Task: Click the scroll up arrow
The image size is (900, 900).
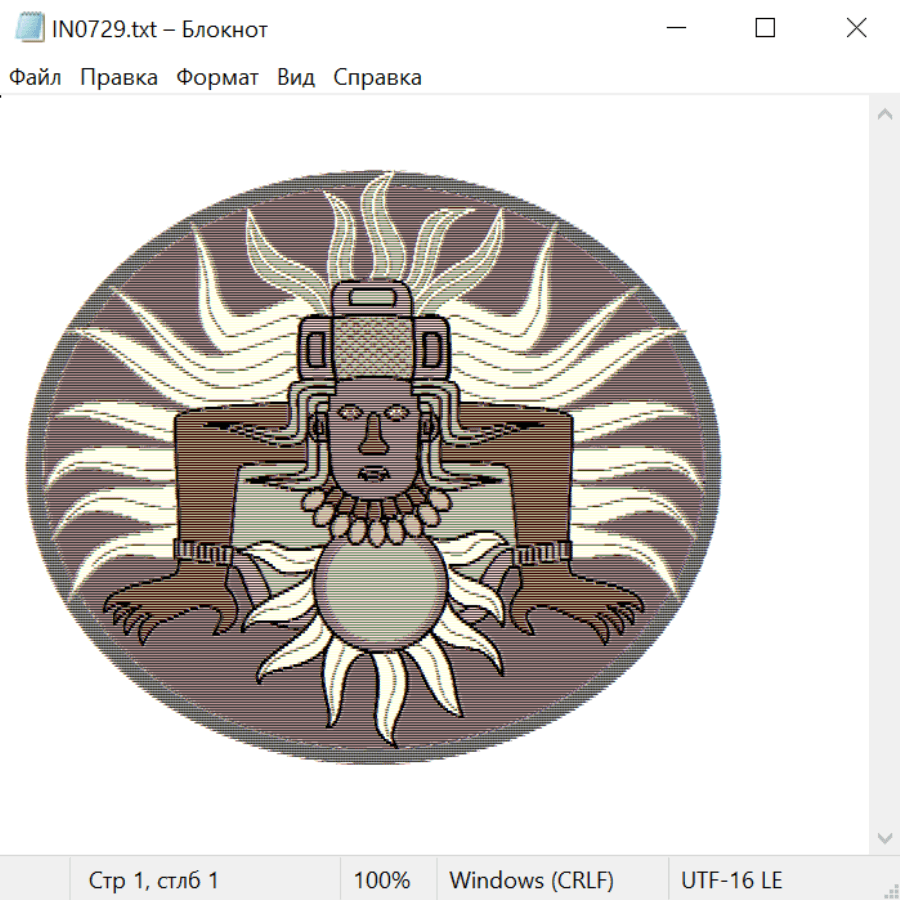Action: tap(884, 115)
